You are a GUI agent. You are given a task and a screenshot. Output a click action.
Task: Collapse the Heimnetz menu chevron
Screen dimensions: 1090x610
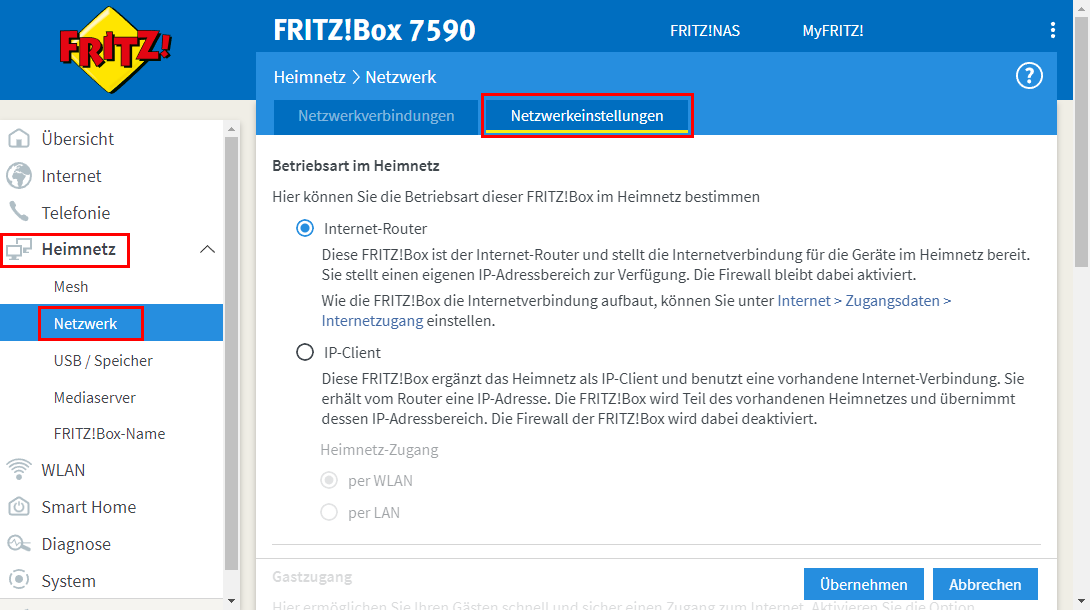coord(207,249)
